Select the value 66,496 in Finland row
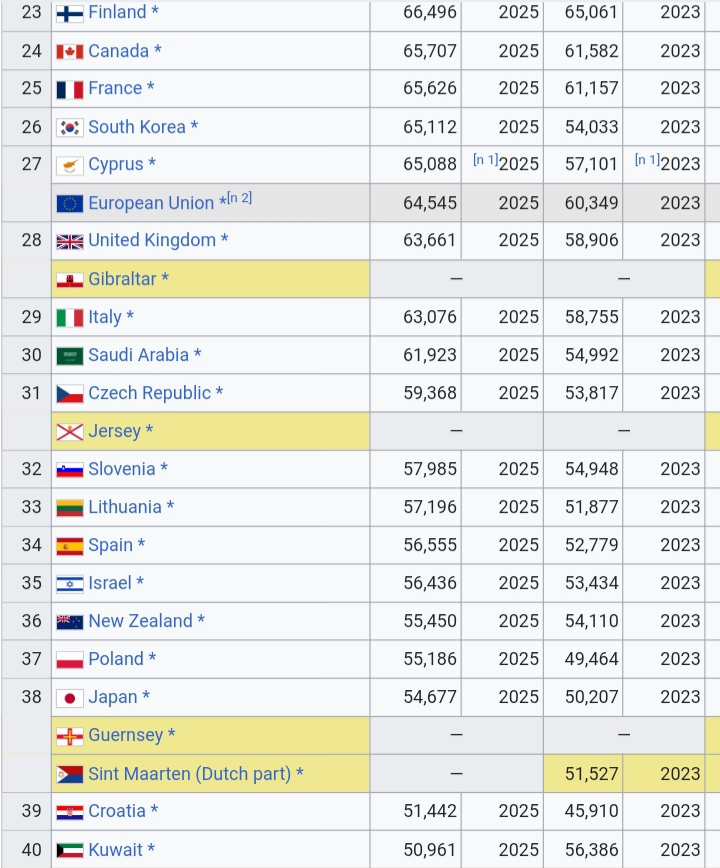Screen dimensions: 720x868 coord(430,12)
